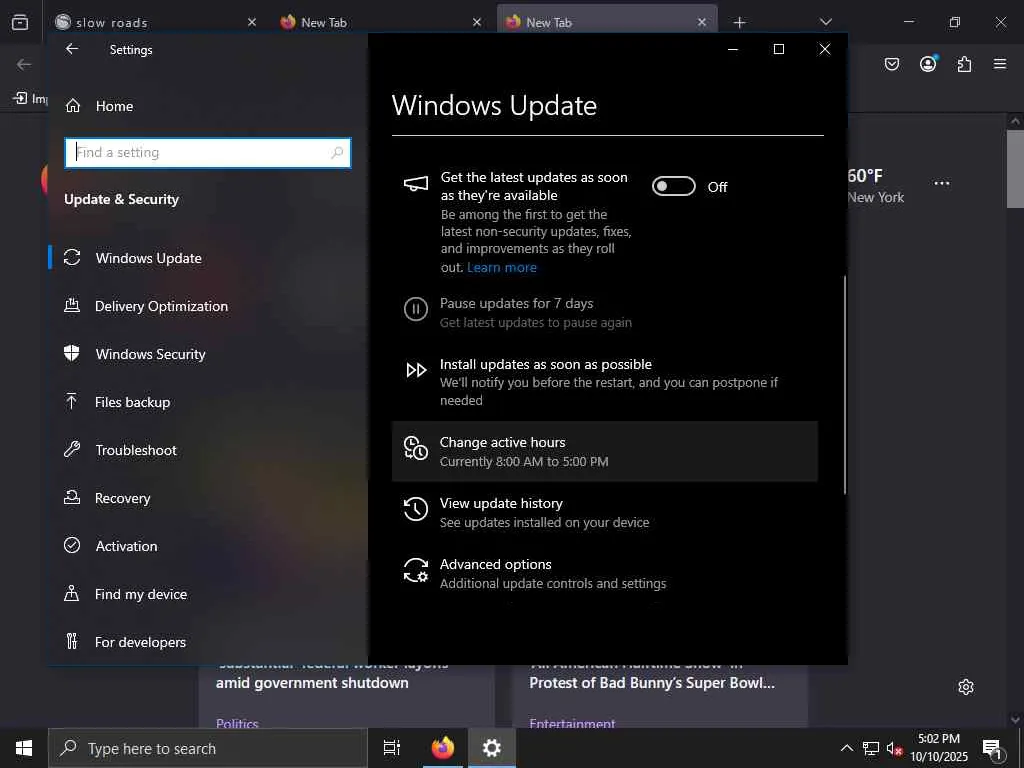Open the Bad Bunny Super Bowl article

pos(652,682)
